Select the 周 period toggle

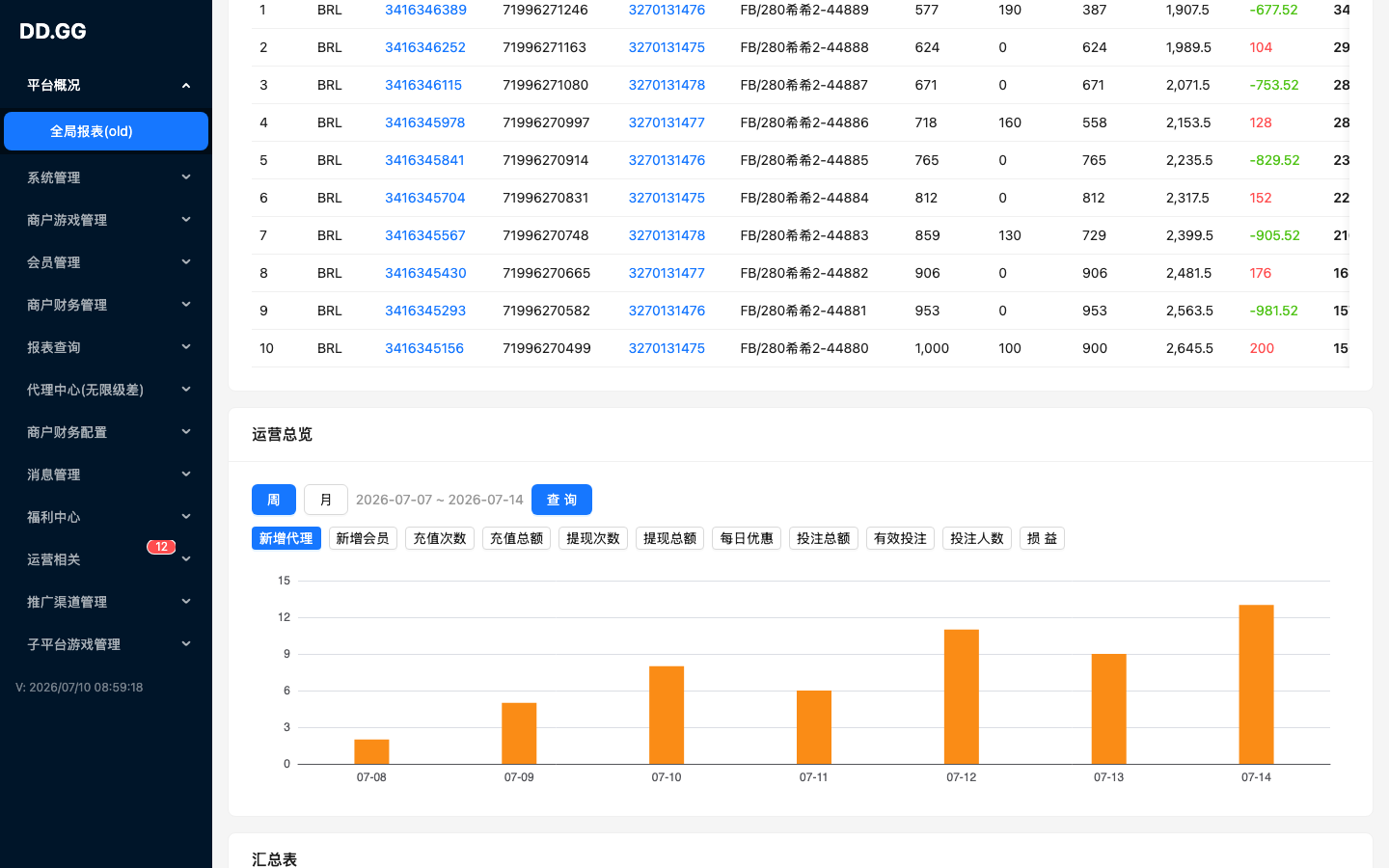coord(274,500)
